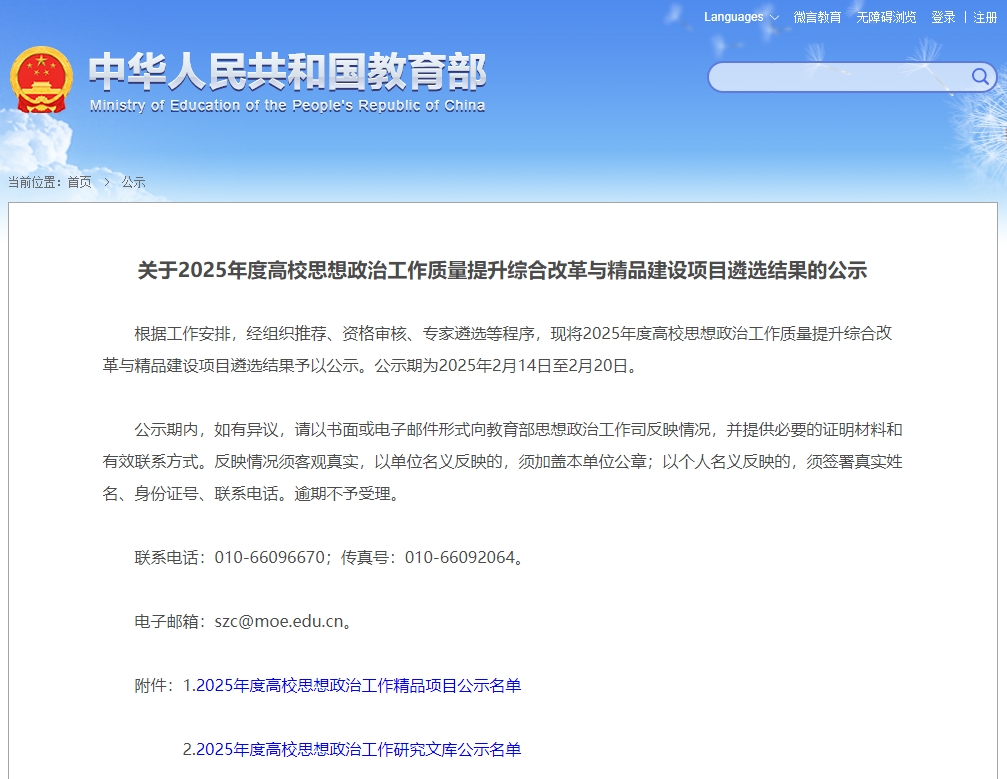Image resolution: width=1007 pixels, height=779 pixels.
Task: Click the 登录 login link
Action: click(943, 17)
